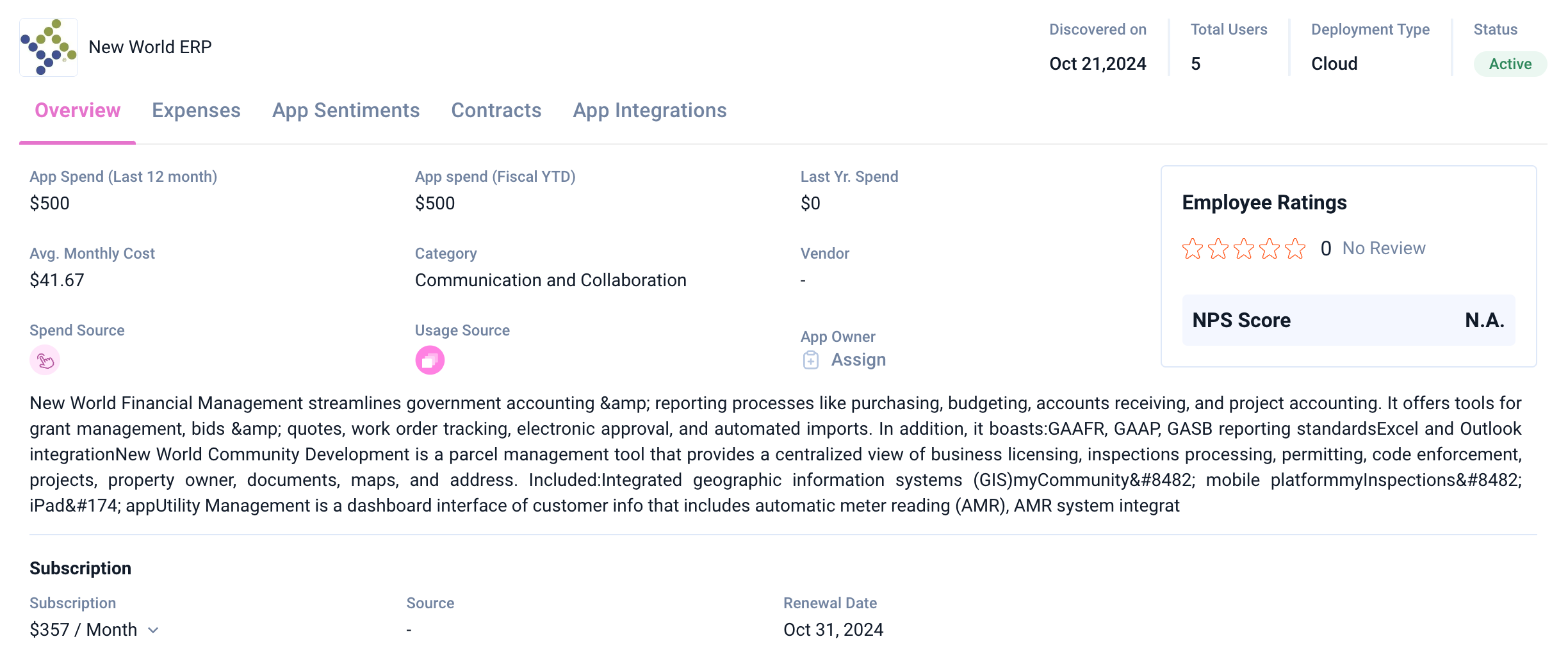Switch to the Expenses tab
Screen dimensions: 1568x671
coord(196,111)
